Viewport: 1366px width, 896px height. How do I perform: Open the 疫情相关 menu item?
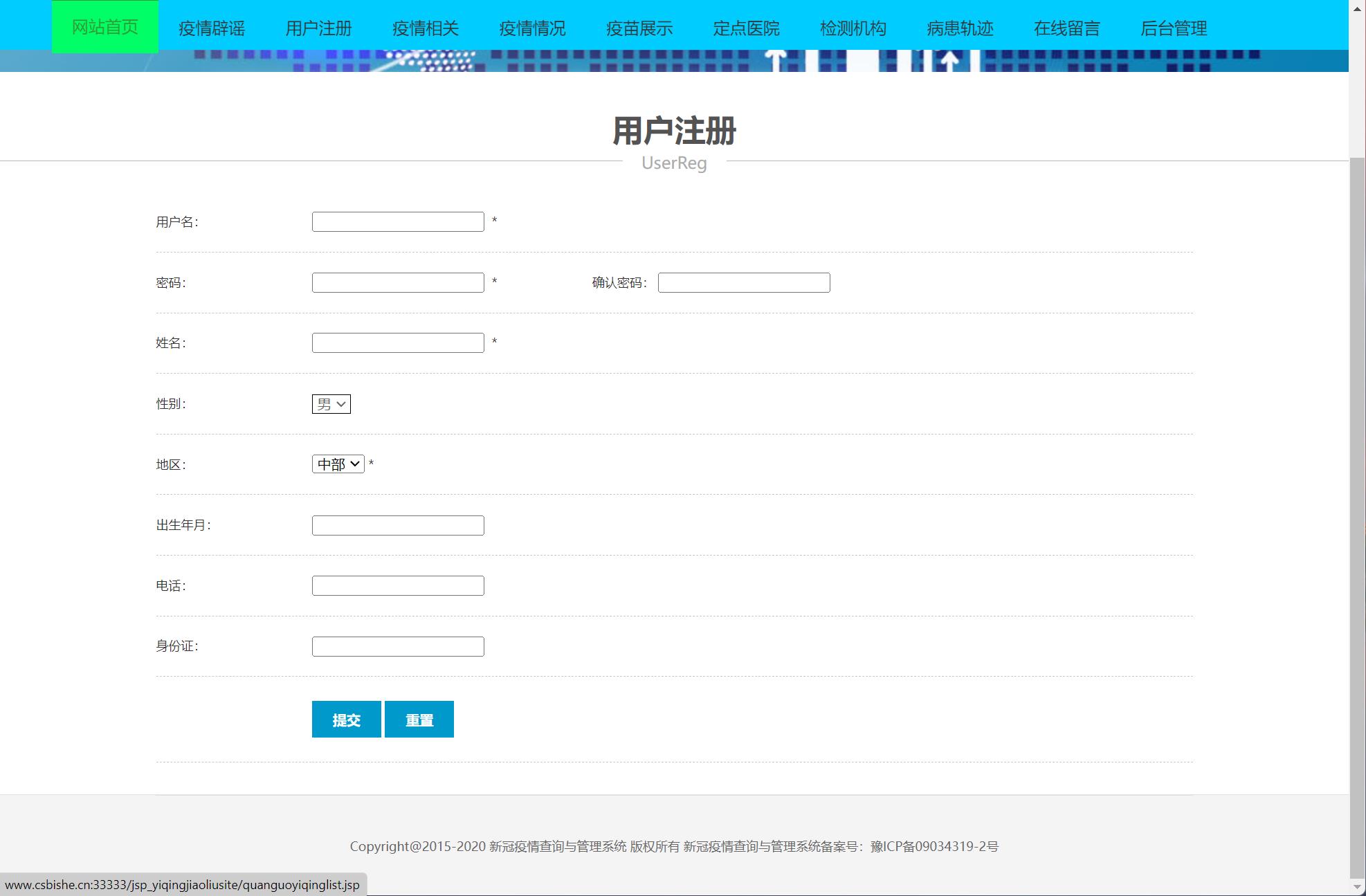click(425, 28)
